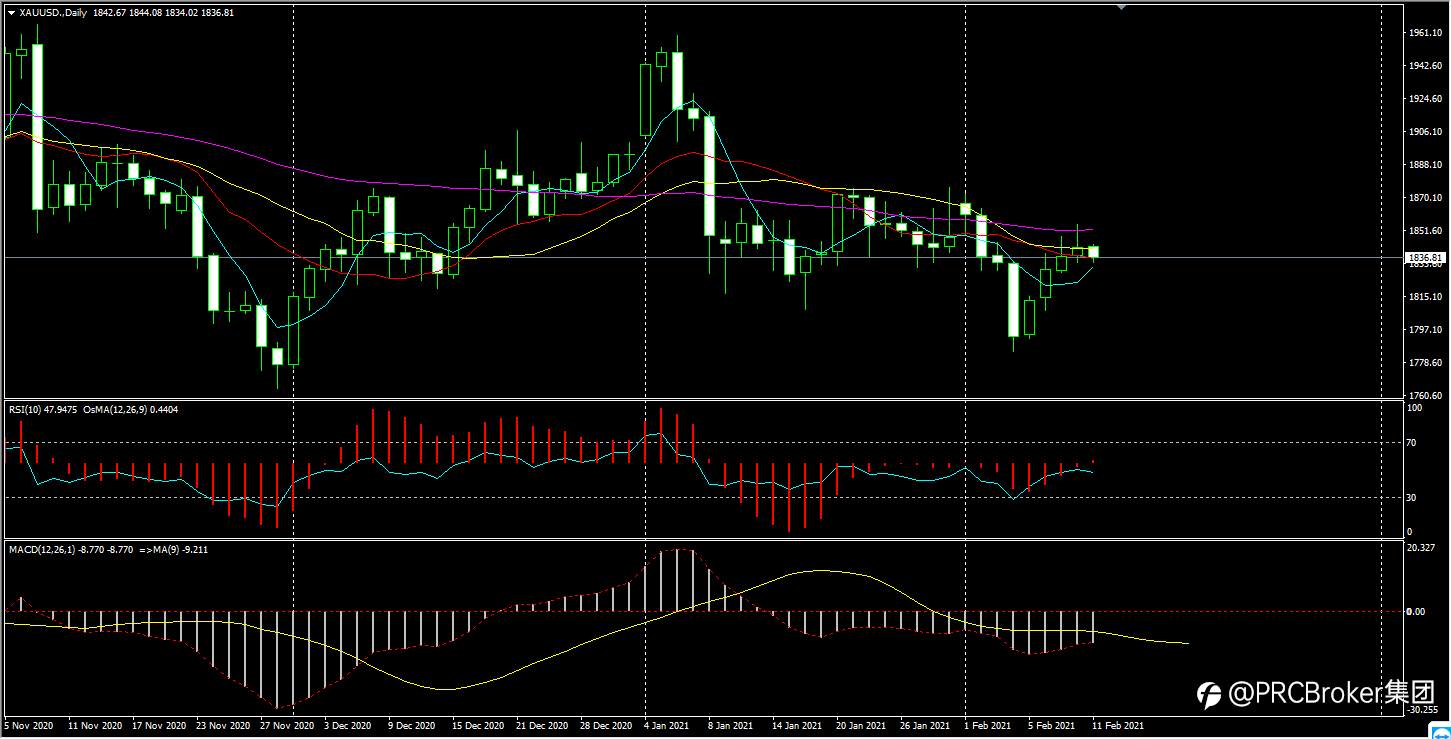Image resolution: width=1451 pixels, height=739 pixels.
Task: Open the XAUUSD,Daily chart menu arrow
Action: 11,12
